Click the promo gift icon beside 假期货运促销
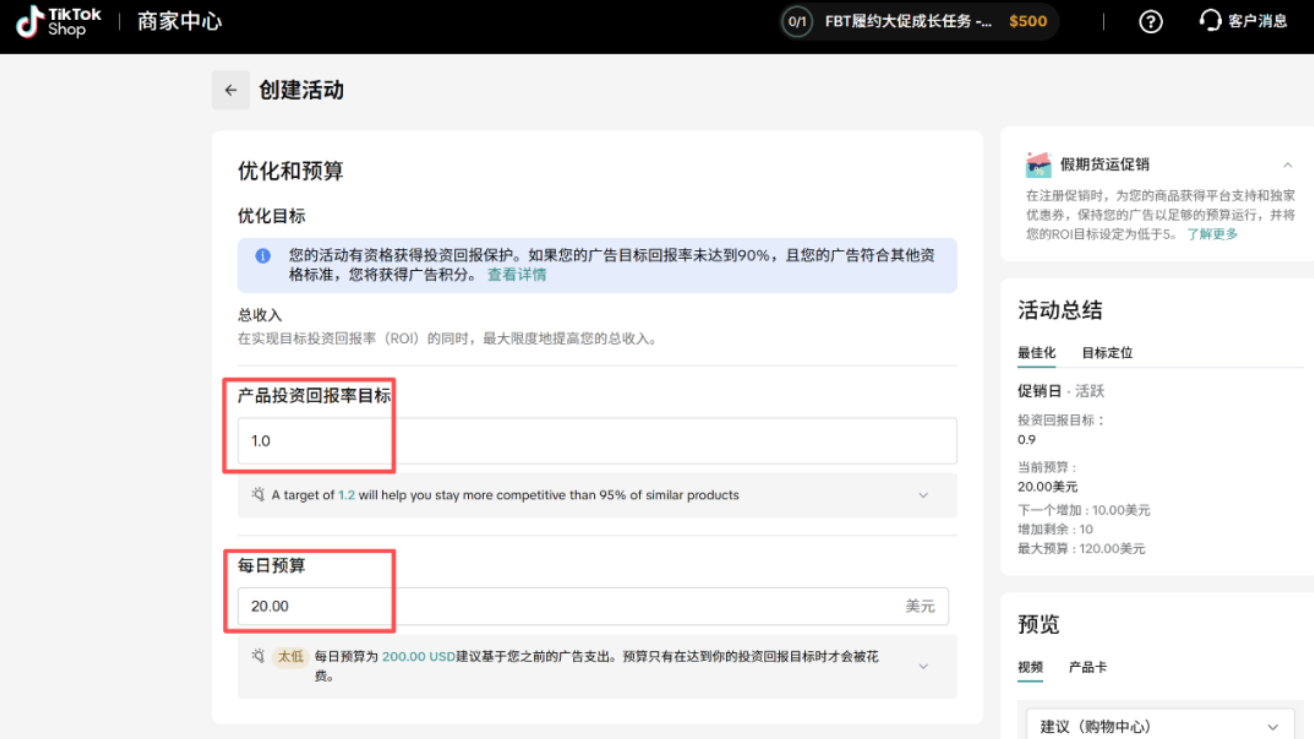 click(x=1038, y=163)
